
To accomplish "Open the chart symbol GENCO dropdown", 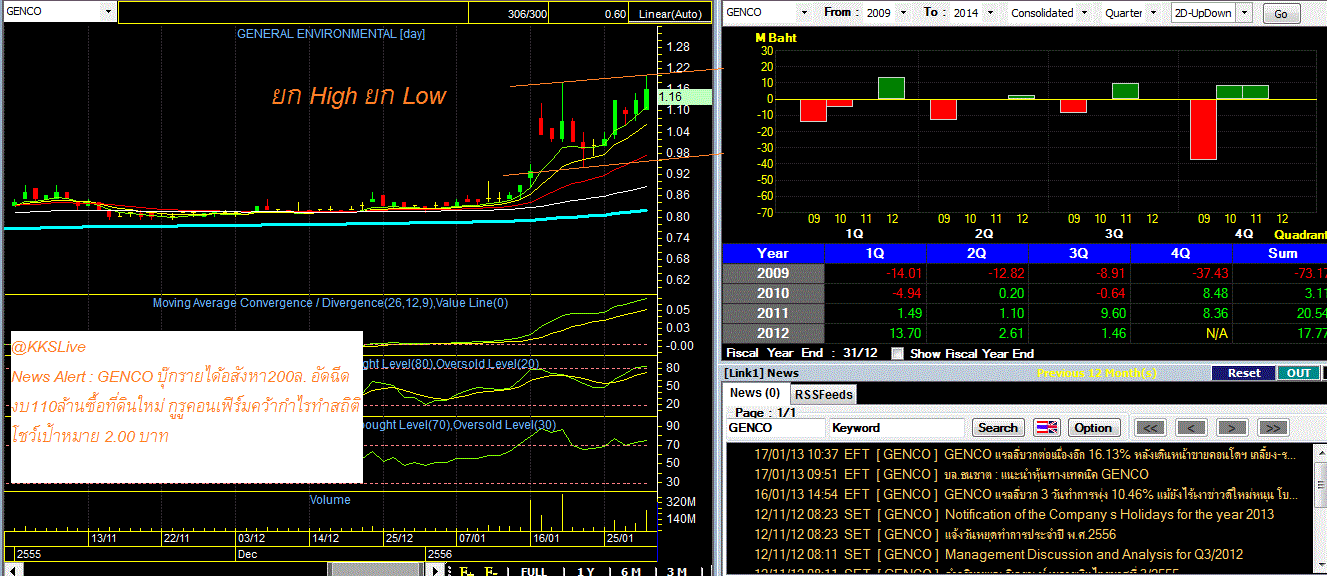I will (x=108, y=12).
